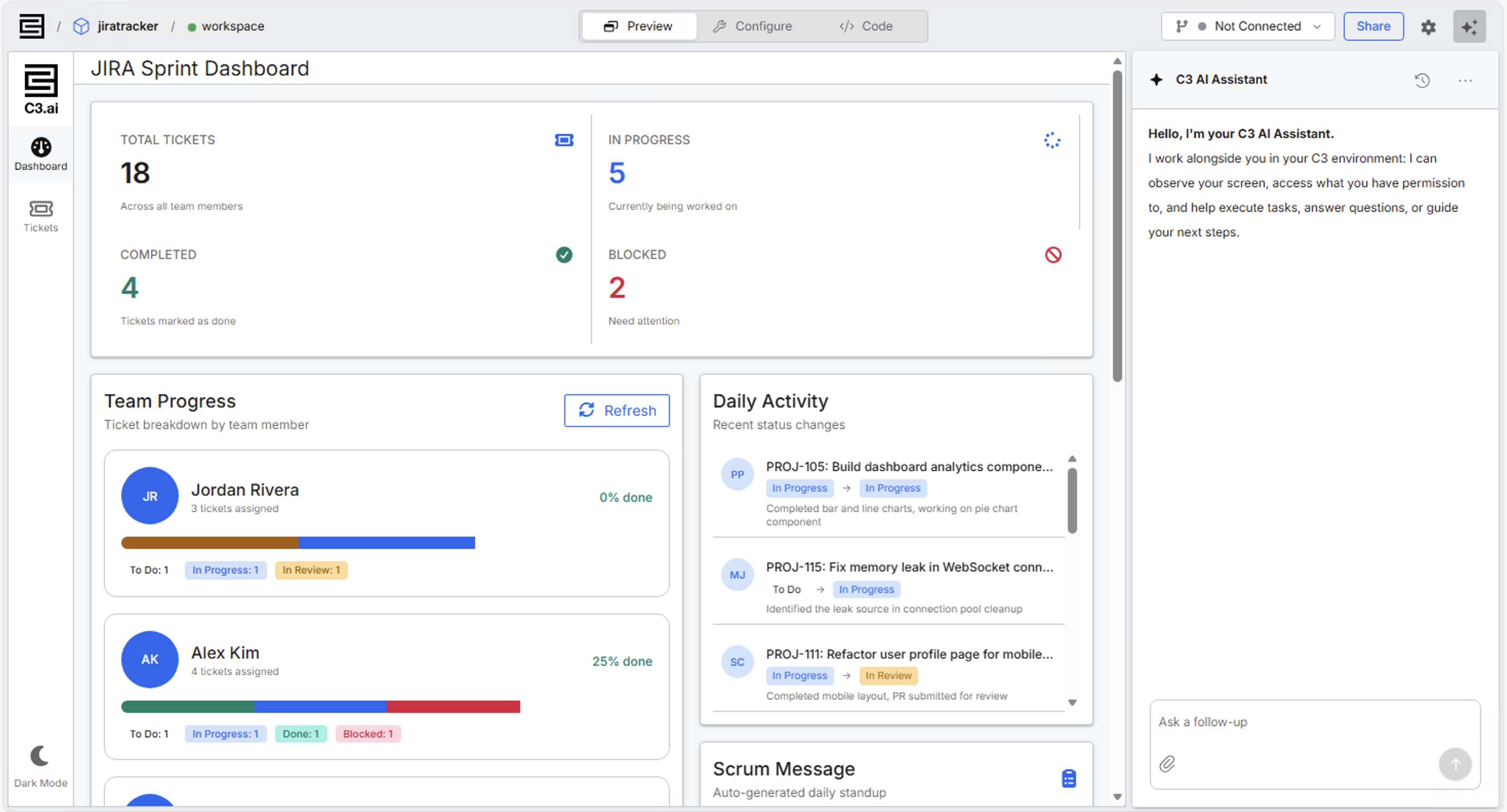The image size is (1507, 812).
Task: Toggle Dark Mode
Action: pyautogui.click(x=41, y=766)
